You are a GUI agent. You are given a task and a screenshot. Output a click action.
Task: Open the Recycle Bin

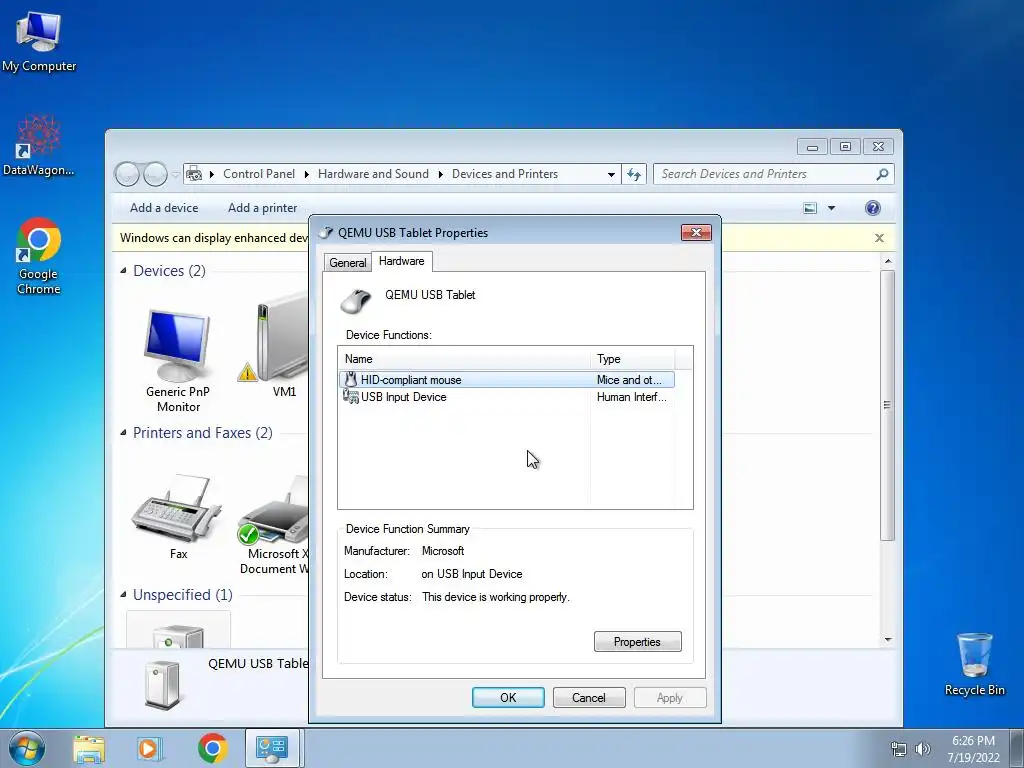(x=974, y=664)
